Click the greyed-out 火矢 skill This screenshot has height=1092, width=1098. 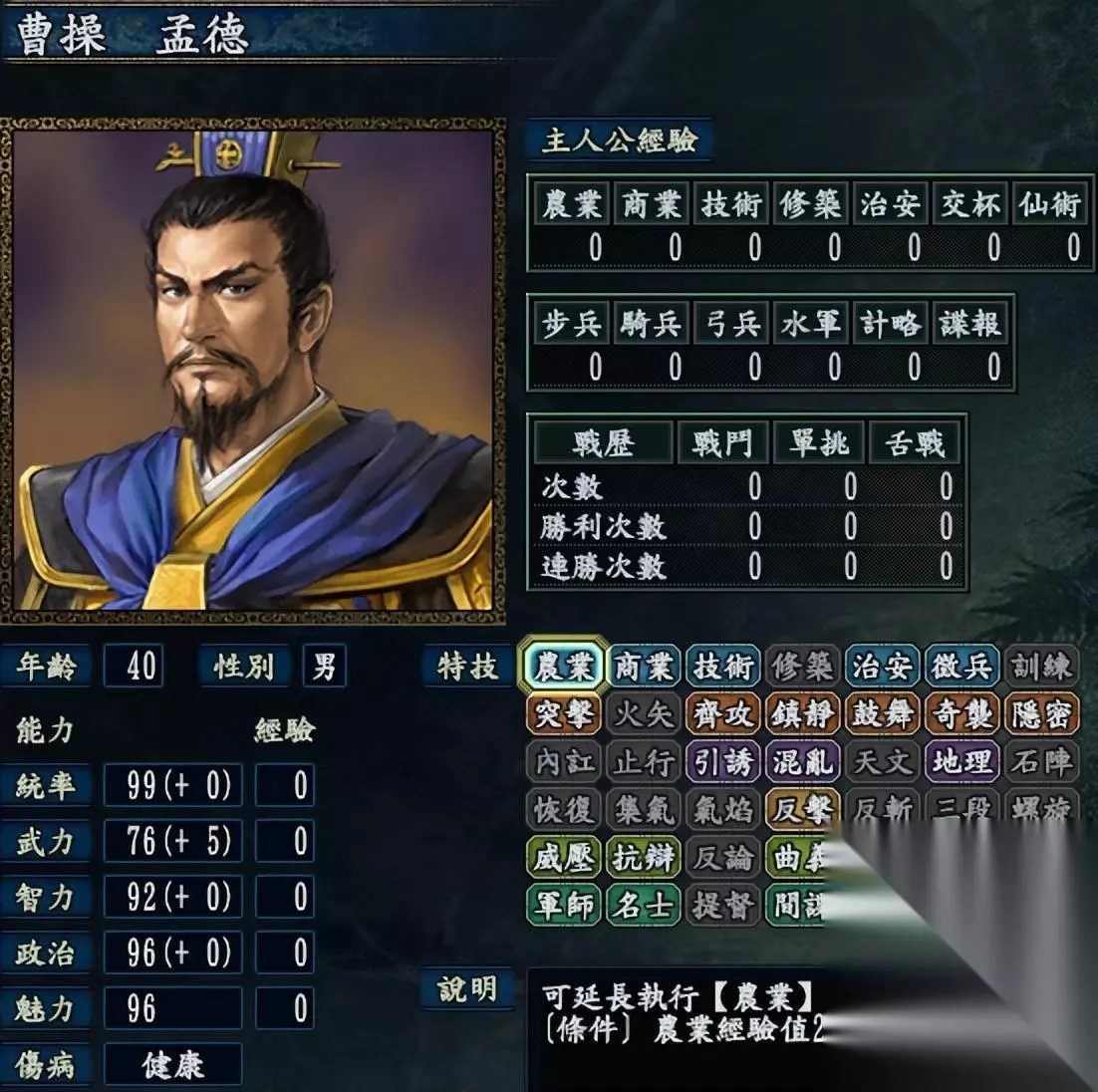[644, 713]
